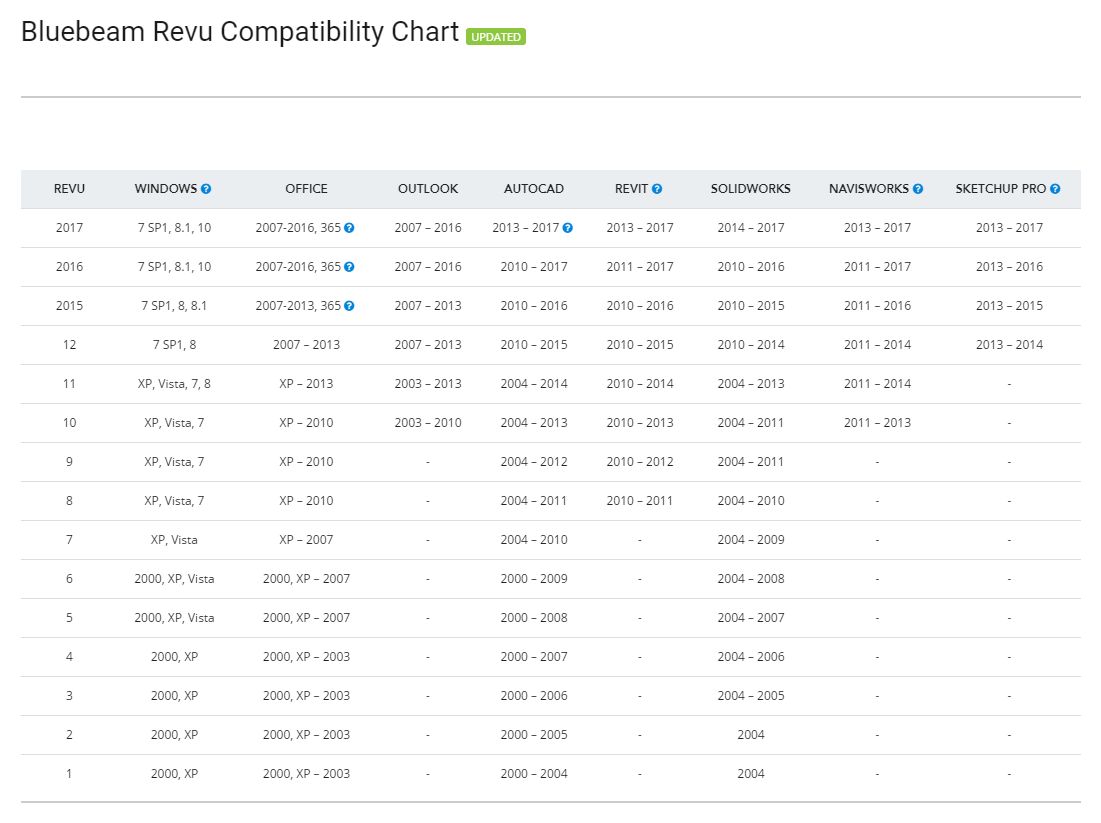Click the OFFICE column header

306,189
